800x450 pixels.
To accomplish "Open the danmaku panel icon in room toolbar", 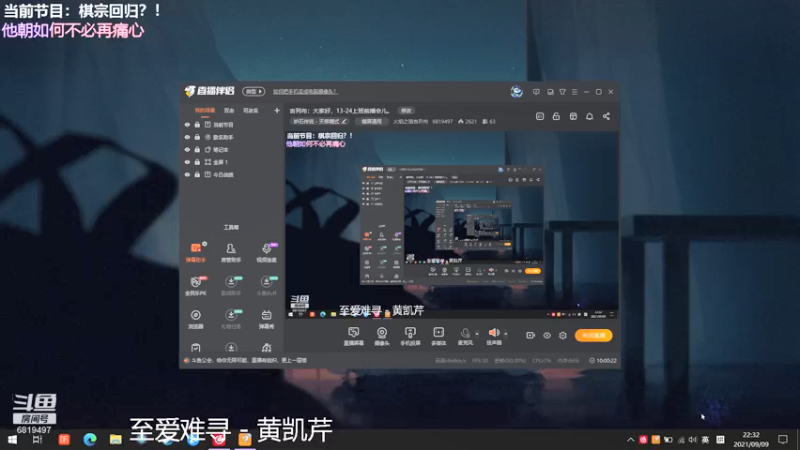I will (x=540, y=116).
